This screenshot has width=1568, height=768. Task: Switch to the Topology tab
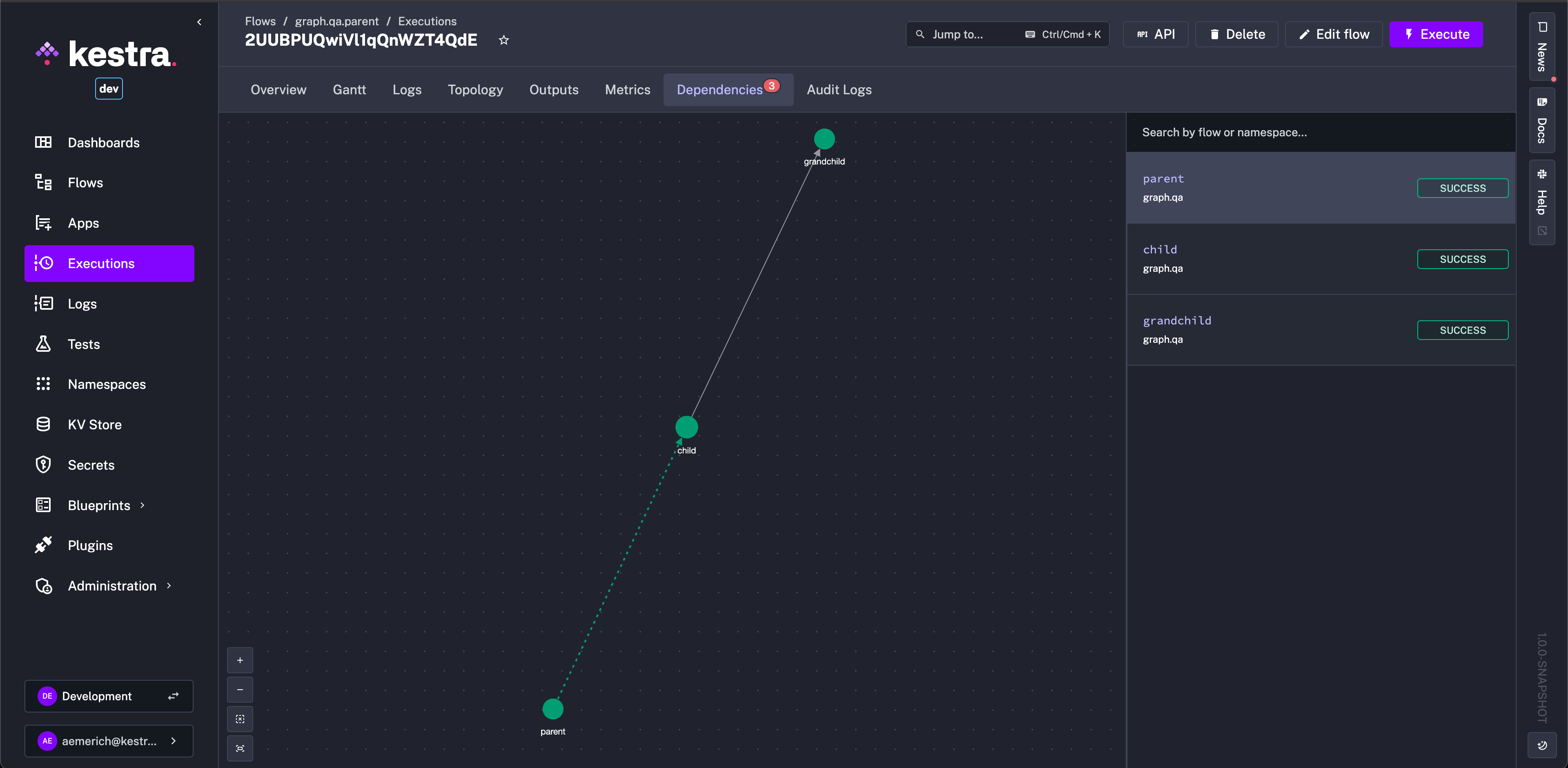tap(475, 89)
